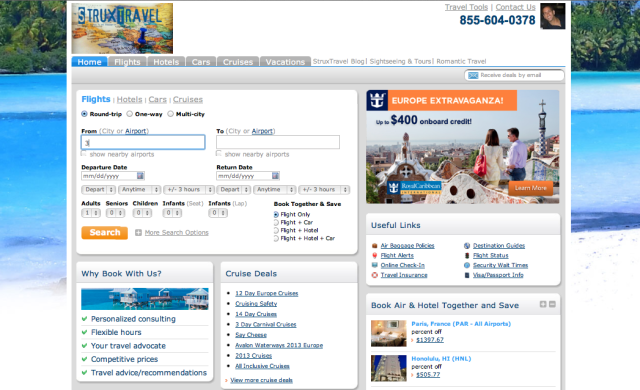
Task: Click the Air Baggage Policies suitcase icon
Action: (x=375, y=246)
